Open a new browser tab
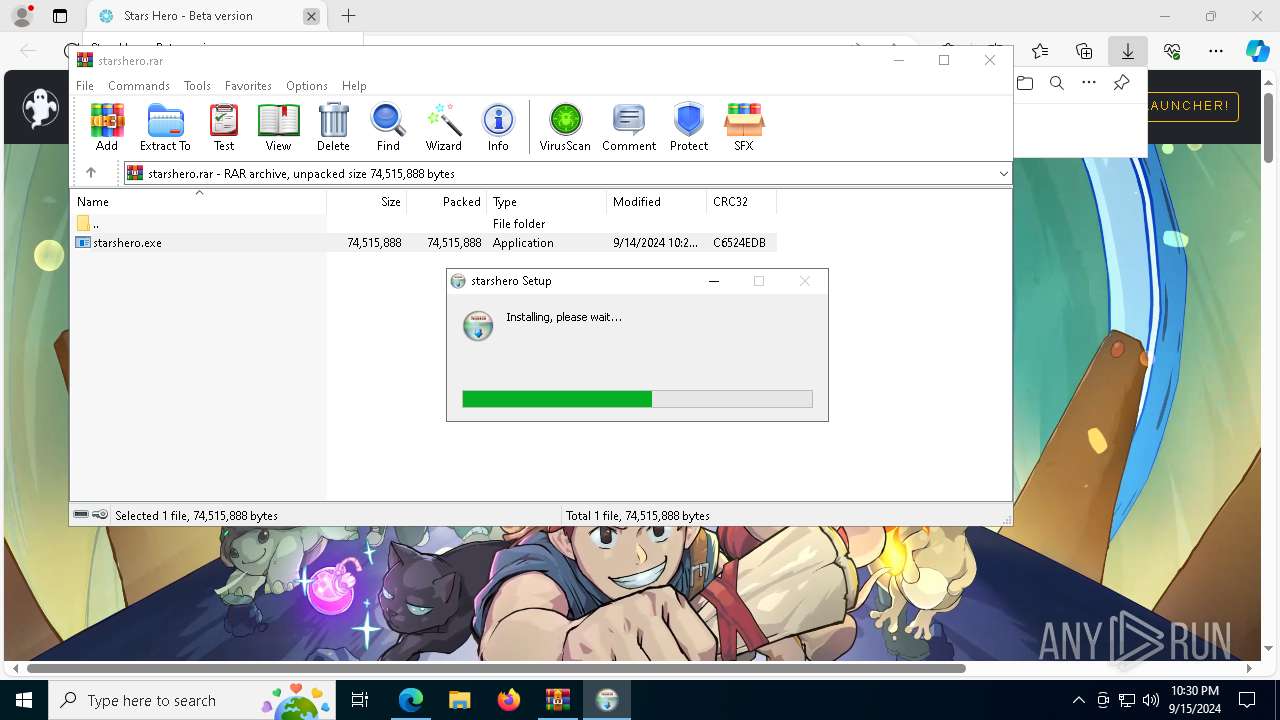This screenshot has height=720, width=1280. coord(348,16)
